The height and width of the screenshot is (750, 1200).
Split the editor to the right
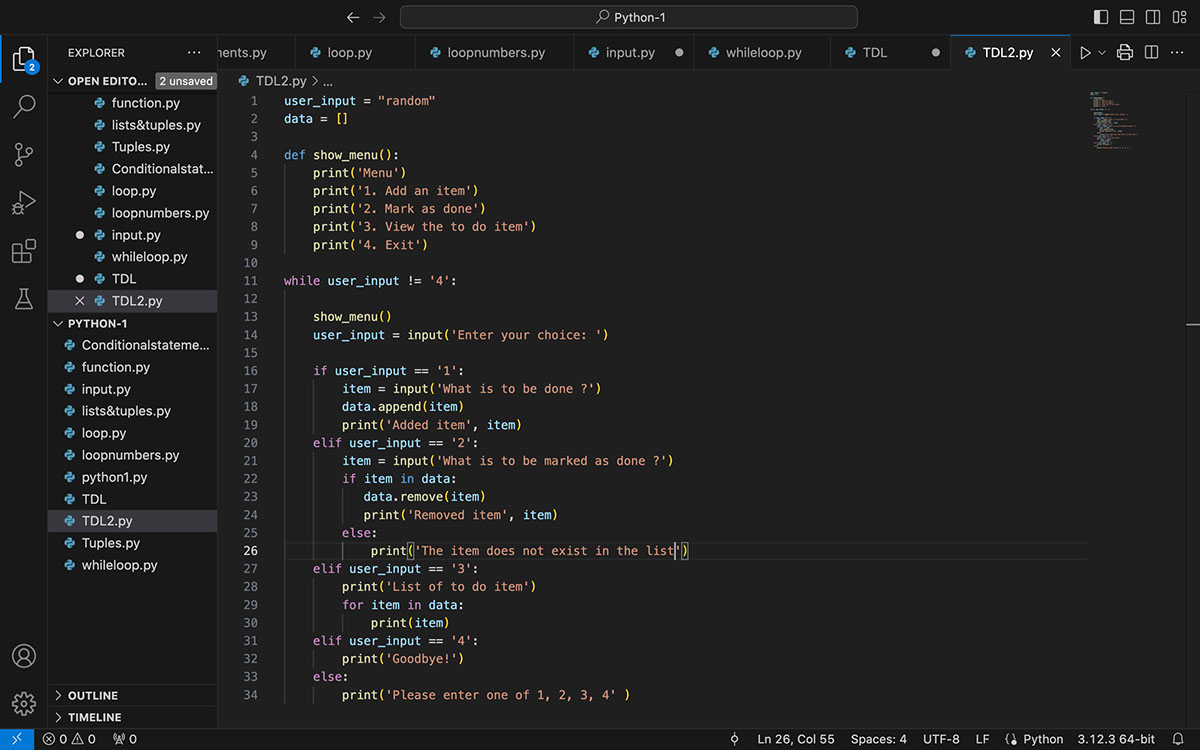click(1151, 52)
